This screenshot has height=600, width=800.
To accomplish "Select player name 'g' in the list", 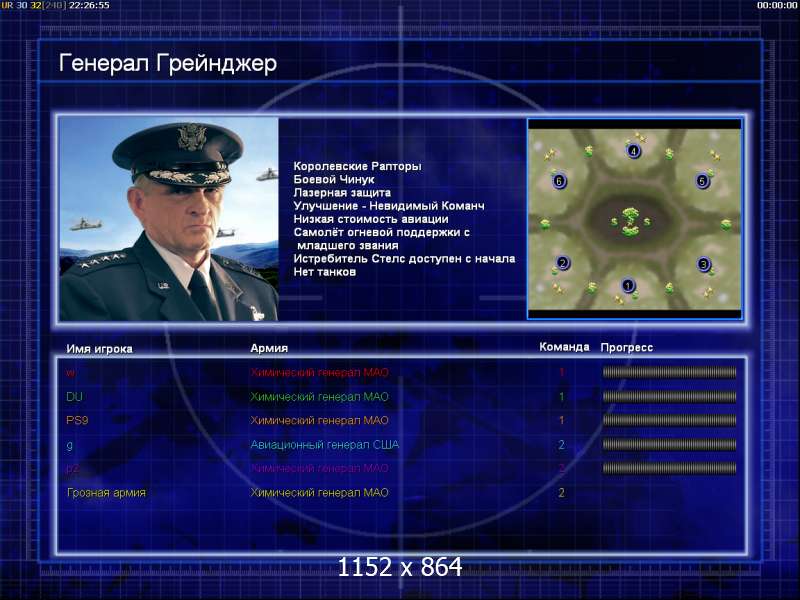I will click(70, 445).
